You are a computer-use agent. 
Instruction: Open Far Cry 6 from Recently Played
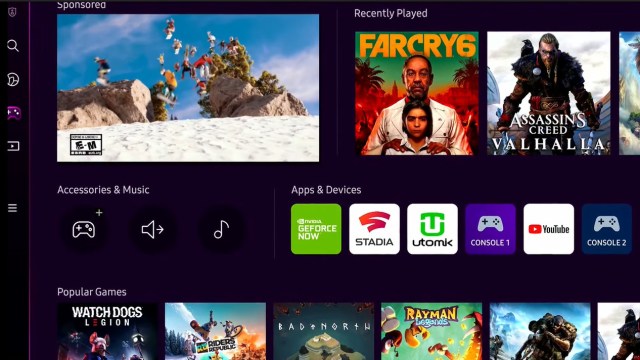[417, 93]
